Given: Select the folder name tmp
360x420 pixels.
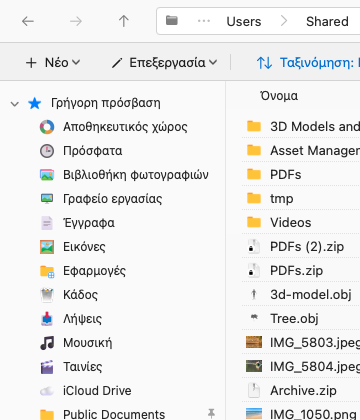Looking at the screenshot, I should click(x=282, y=199).
